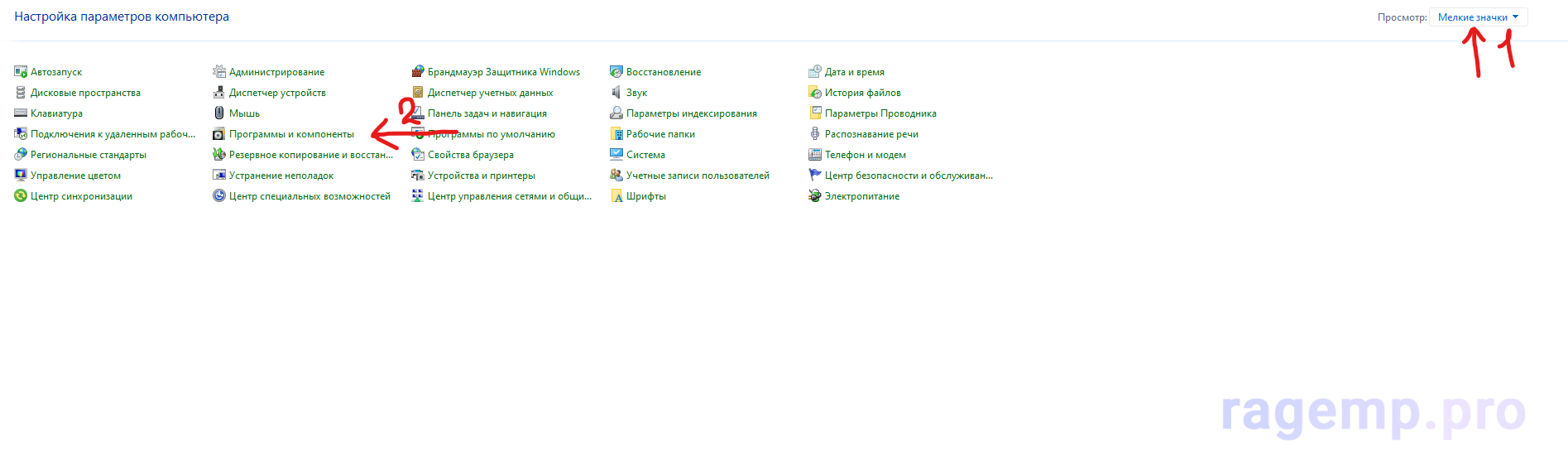Image resolution: width=1568 pixels, height=462 pixels.
Task: Click the Клавиатура keyboard icon
Action: pos(21,113)
